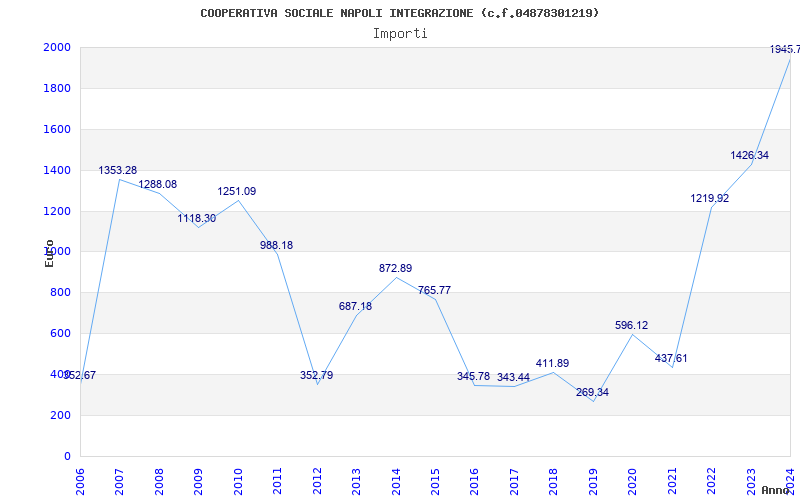Select the 596.12 data label
Screen dimensions: 800x500
pos(632,326)
